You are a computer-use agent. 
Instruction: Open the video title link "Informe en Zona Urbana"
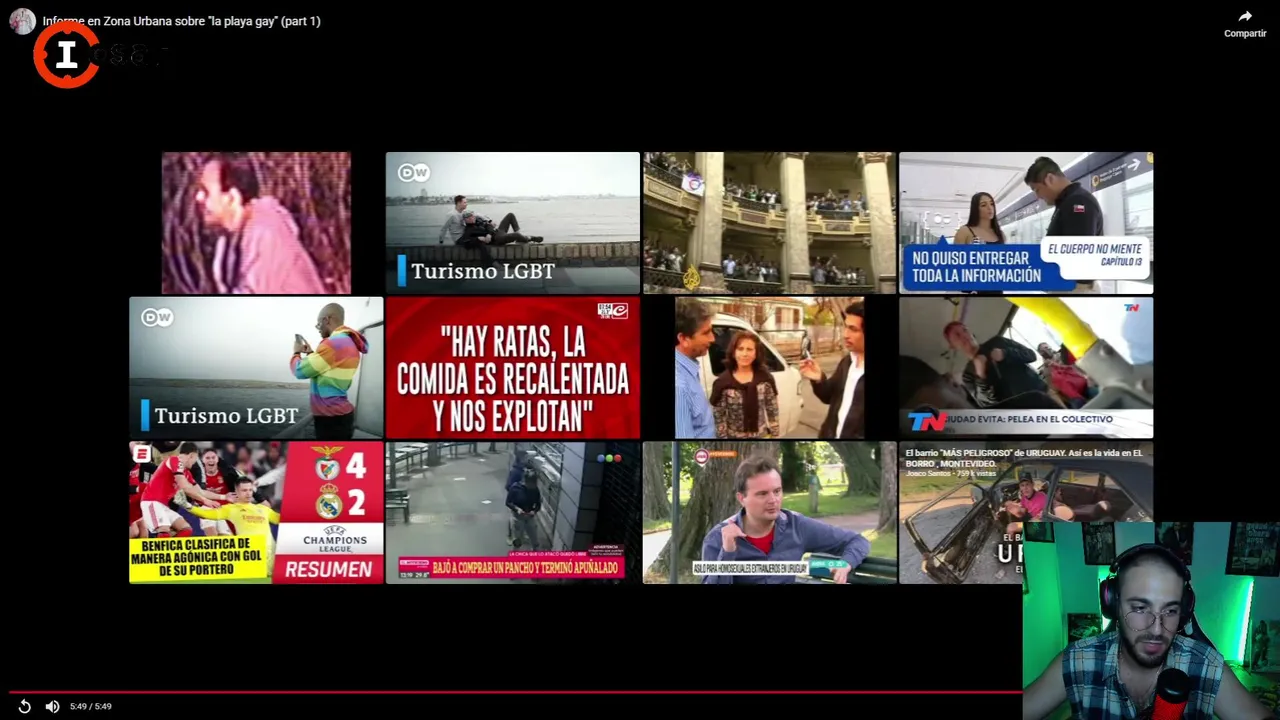pyautogui.click(x=181, y=21)
